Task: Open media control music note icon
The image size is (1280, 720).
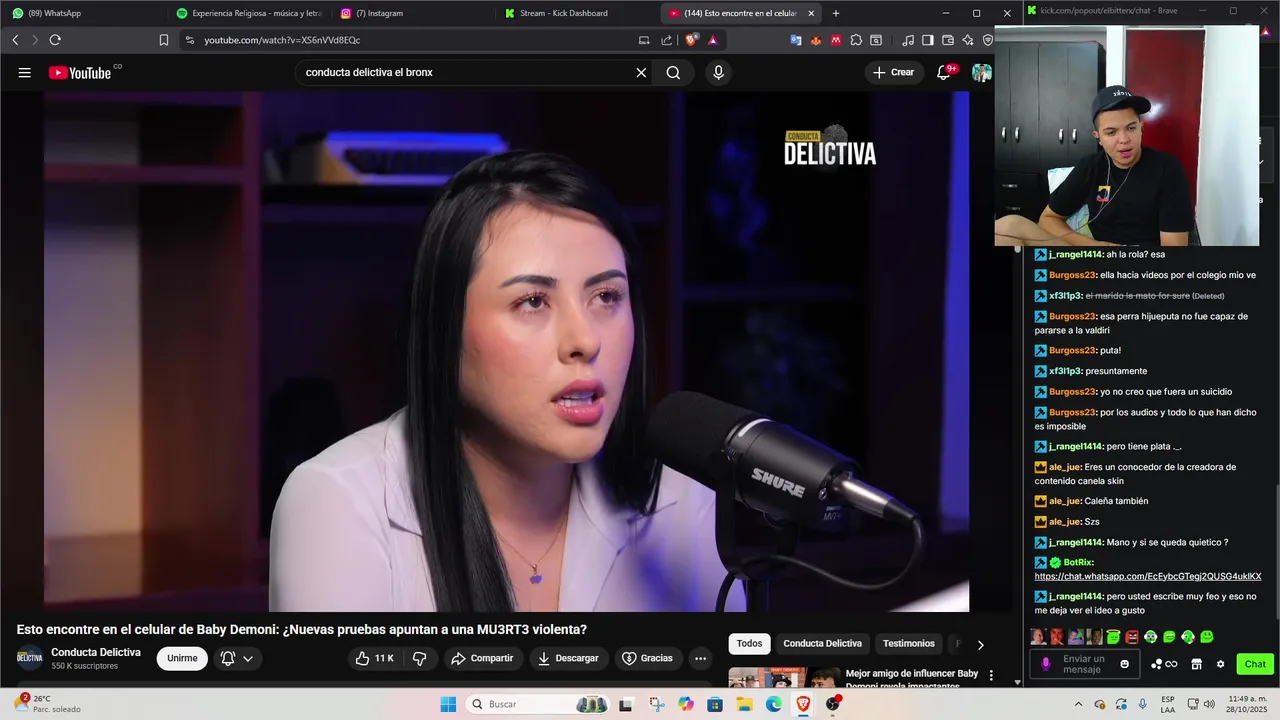Action: 908,40
